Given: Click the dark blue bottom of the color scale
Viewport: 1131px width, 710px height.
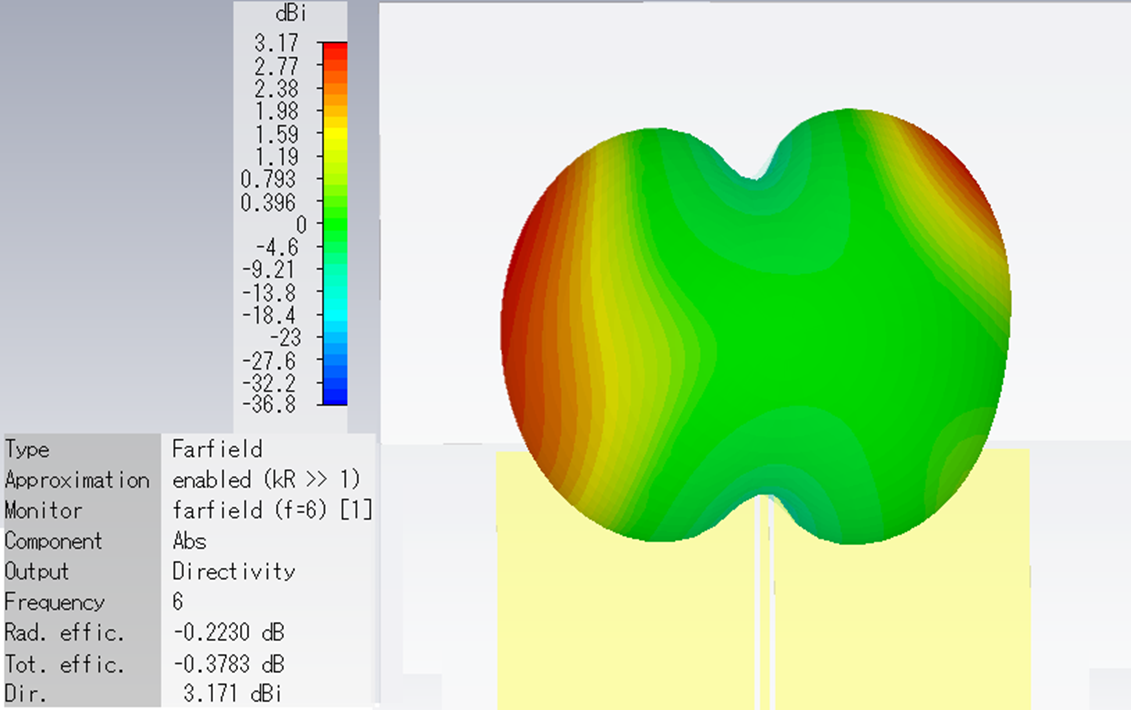Looking at the screenshot, I should pyautogui.click(x=333, y=398).
